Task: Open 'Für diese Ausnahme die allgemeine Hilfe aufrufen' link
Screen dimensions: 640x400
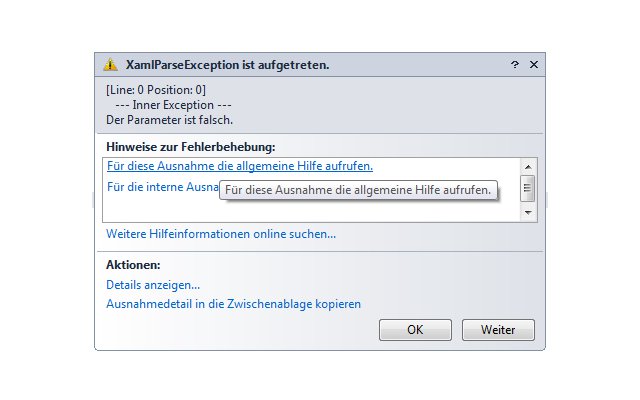Action: pyautogui.click(x=240, y=166)
